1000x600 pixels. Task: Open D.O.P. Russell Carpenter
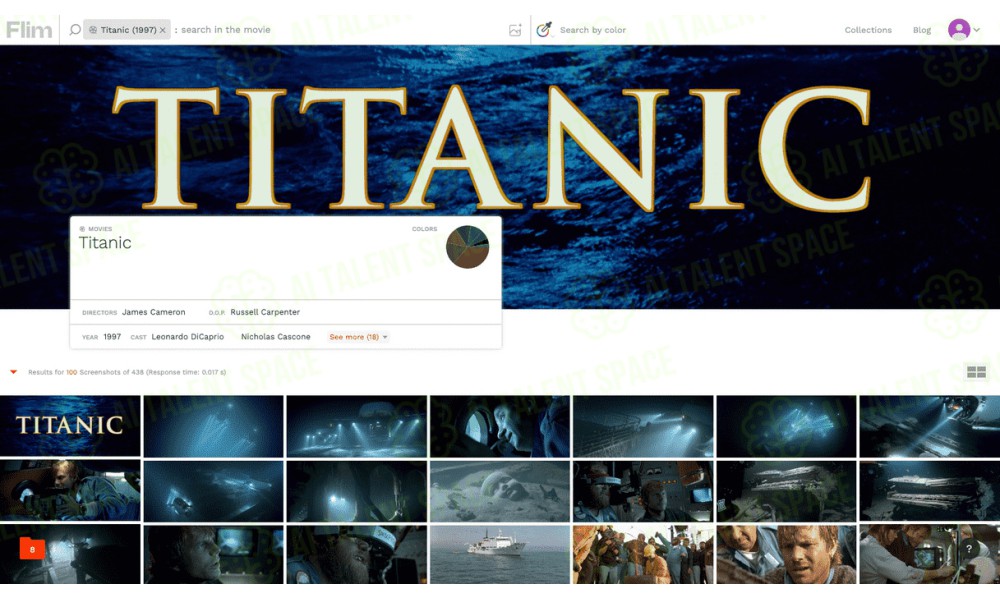tap(265, 312)
